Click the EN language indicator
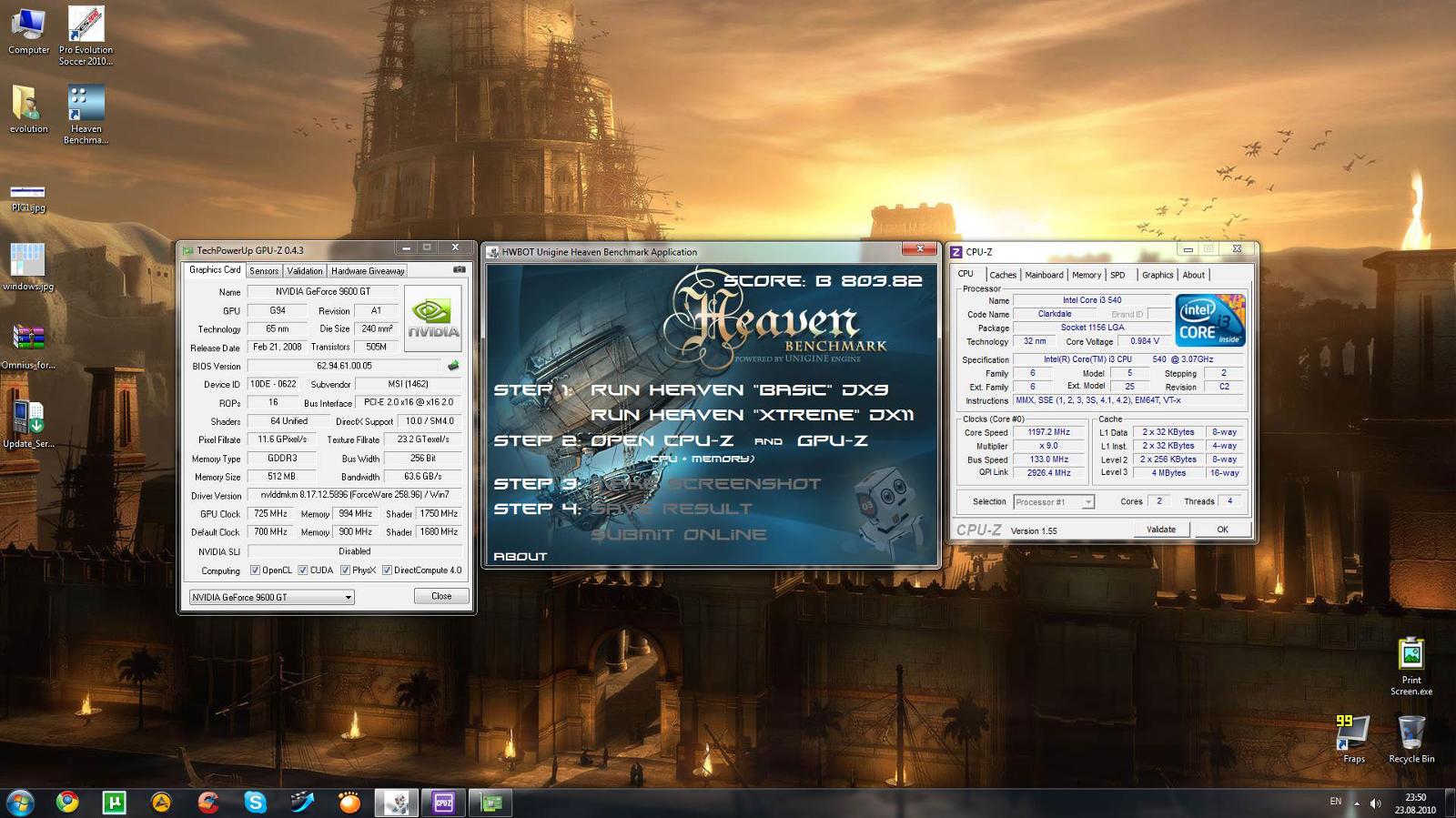The image size is (1456, 818). pos(1335,802)
